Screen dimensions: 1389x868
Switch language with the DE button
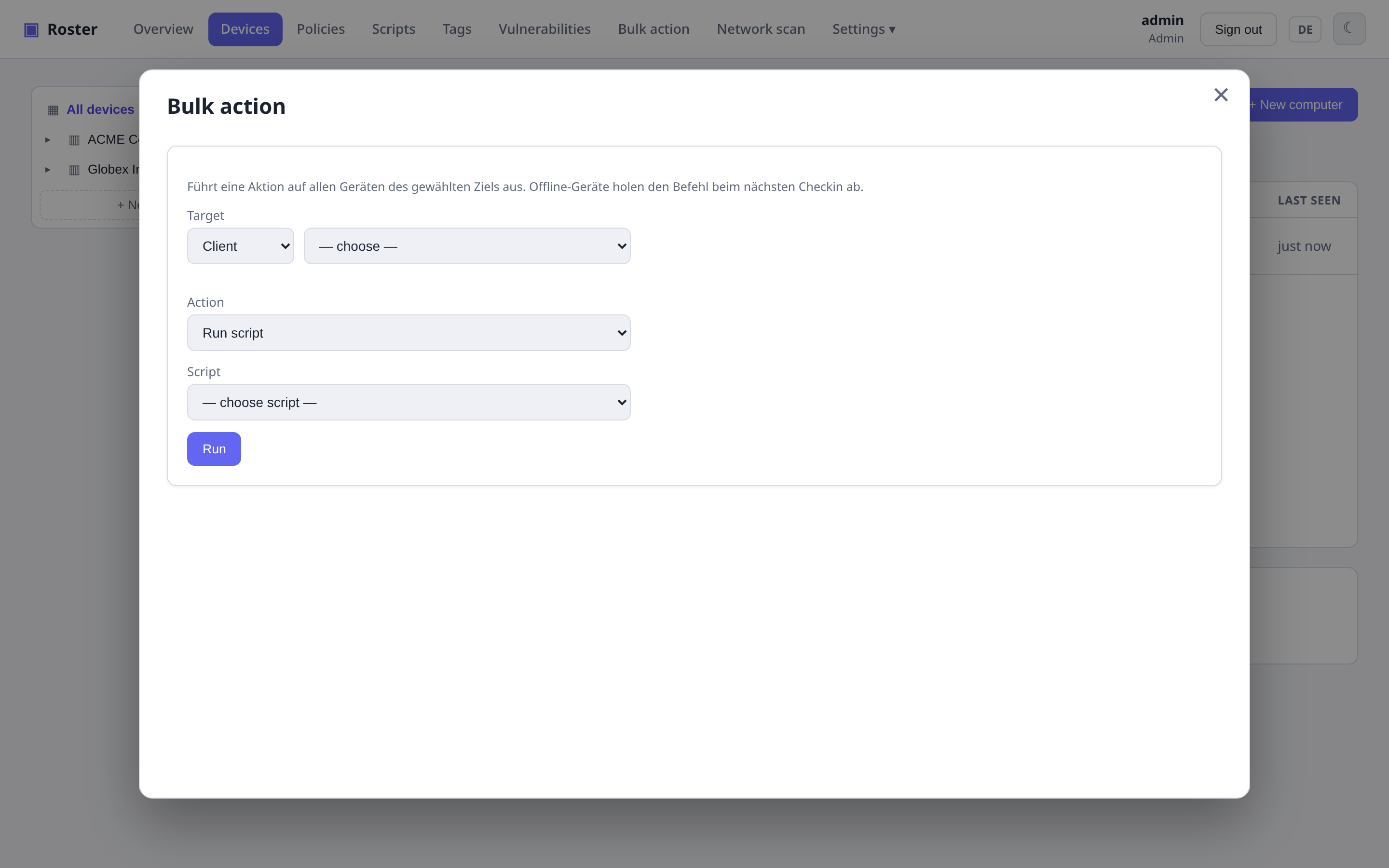[x=1305, y=29]
